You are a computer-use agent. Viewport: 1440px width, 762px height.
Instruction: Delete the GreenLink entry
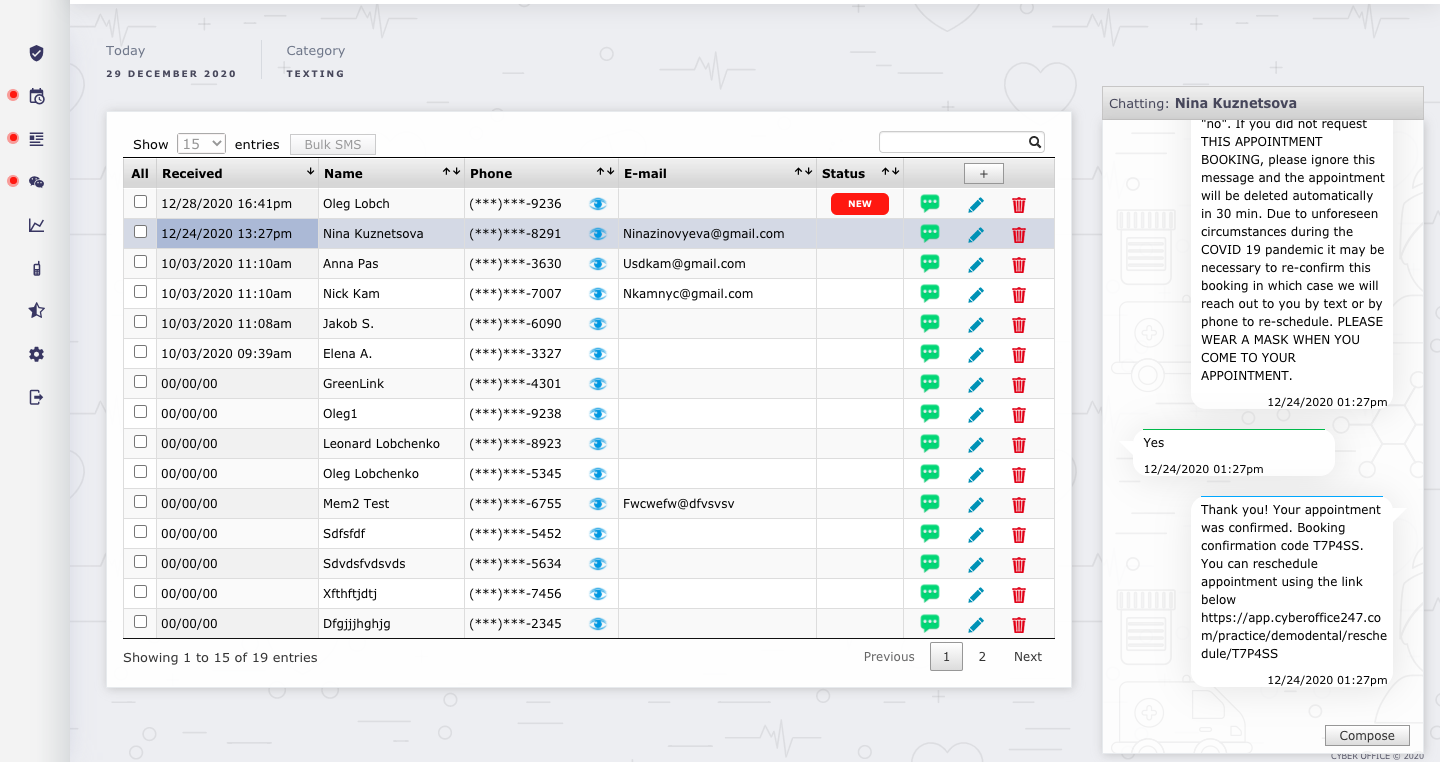[1019, 385]
